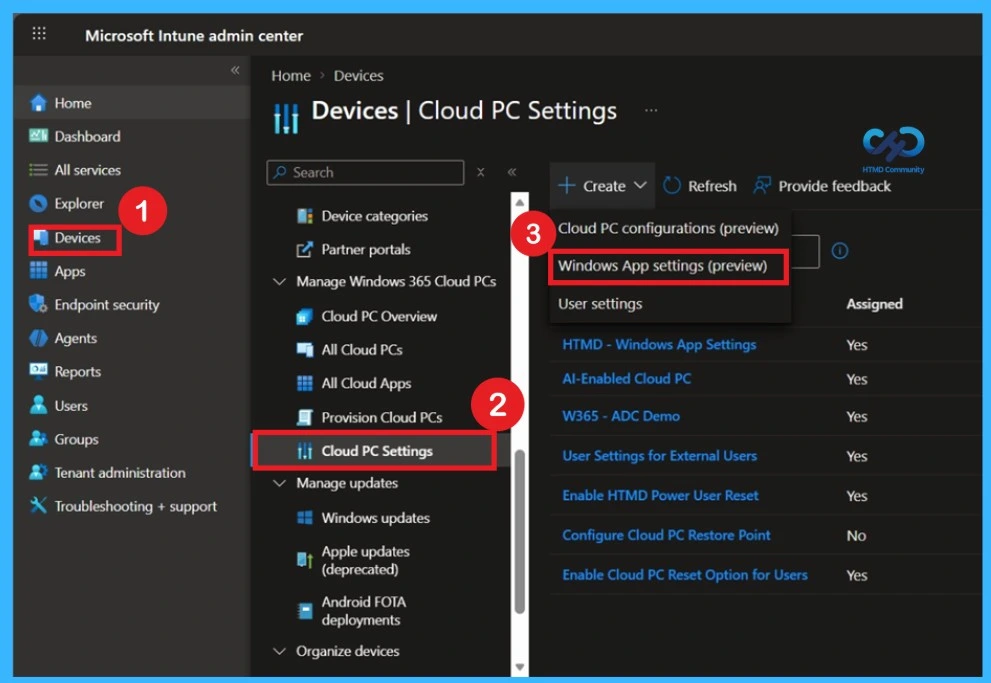Choose User settings from the Create menu
Image resolution: width=991 pixels, height=683 pixels.
click(600, 304)
